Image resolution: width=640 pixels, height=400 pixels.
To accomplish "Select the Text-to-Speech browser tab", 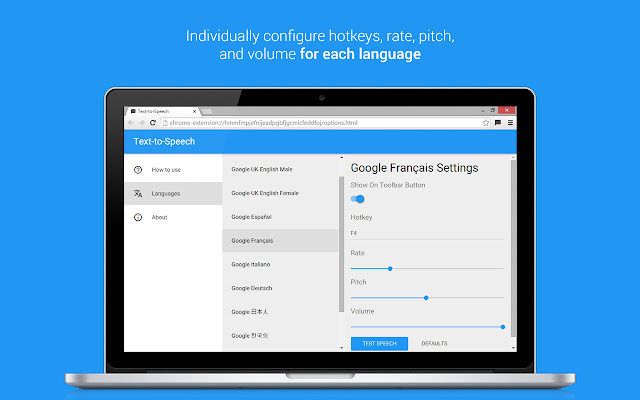I will 163,111.
